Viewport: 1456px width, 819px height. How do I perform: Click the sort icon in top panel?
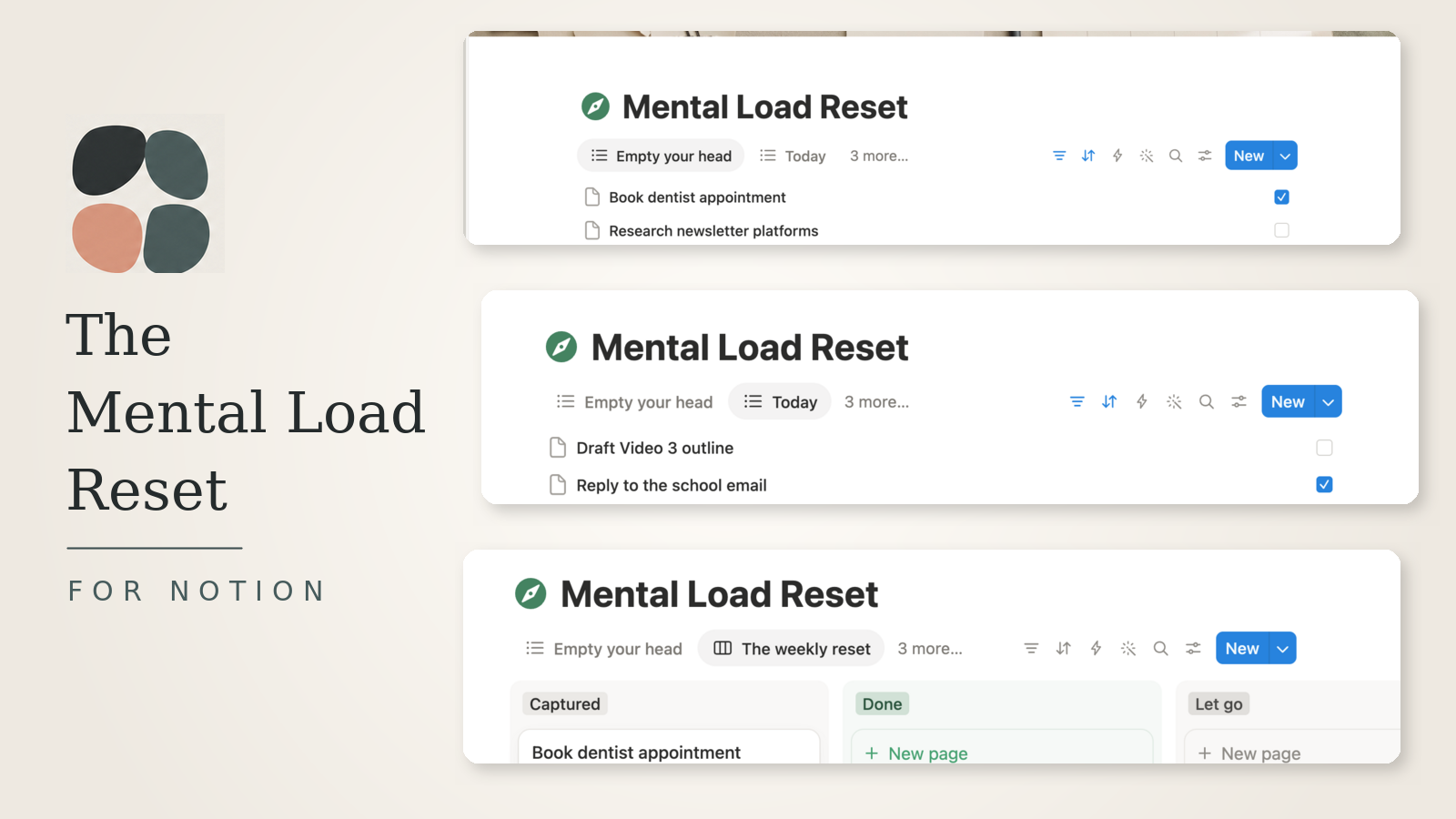1088,156
